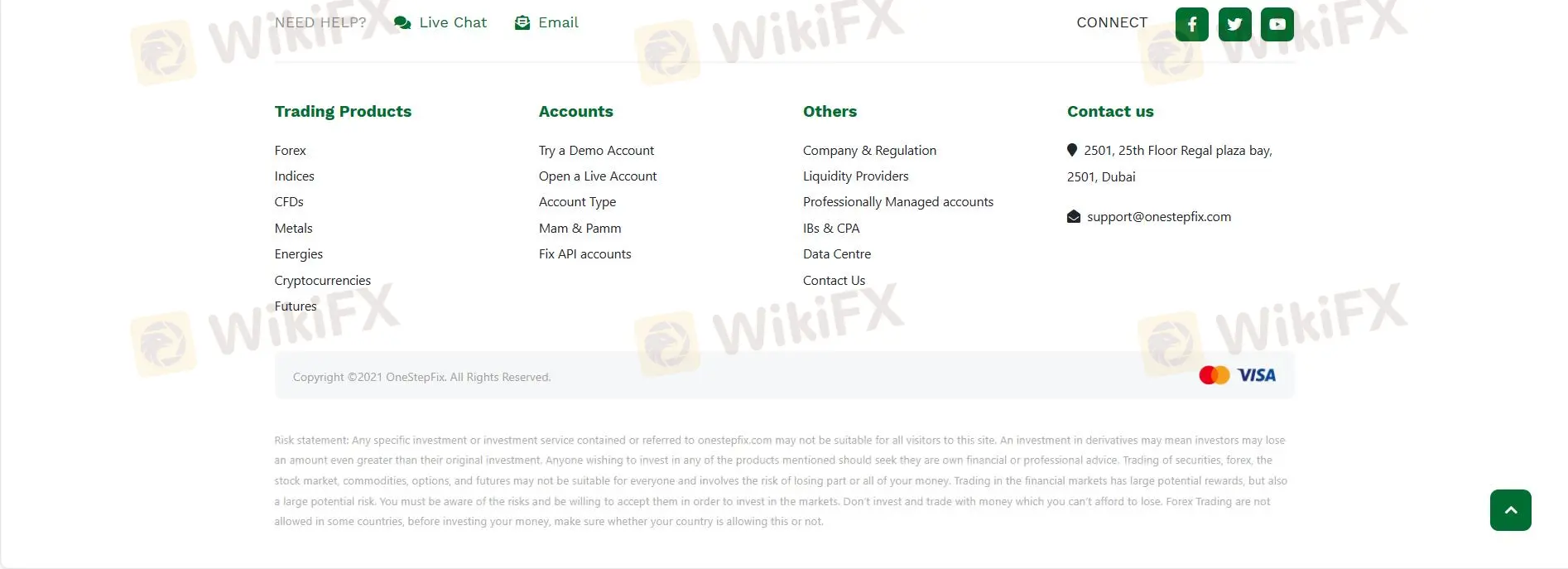Click the support email envelope icon
The width and height of the screenshot is (1568, 569).
(x=1074, y=217)
